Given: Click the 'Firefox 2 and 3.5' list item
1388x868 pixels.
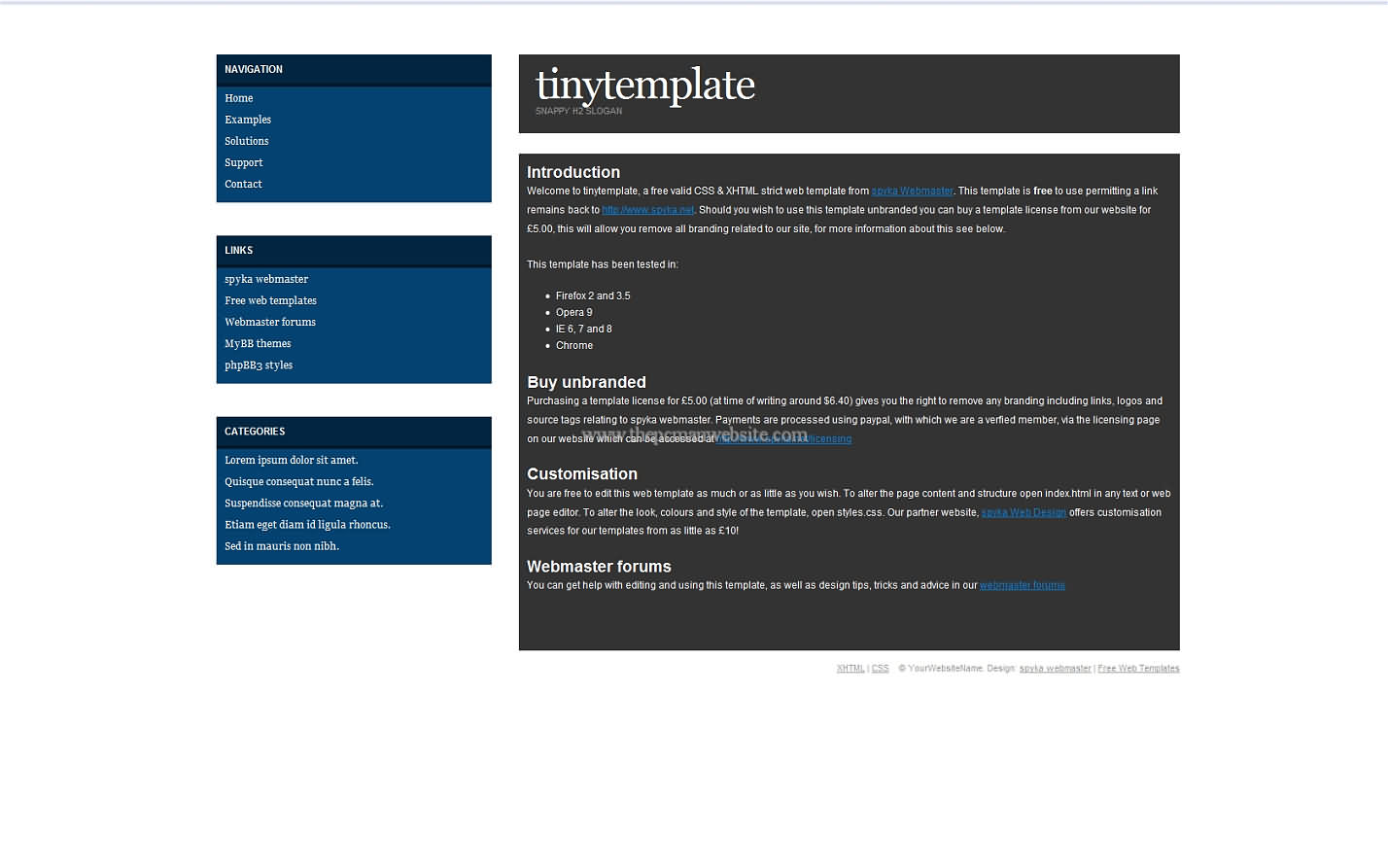Looking at the screenshot, I should (x=593, y=295).
